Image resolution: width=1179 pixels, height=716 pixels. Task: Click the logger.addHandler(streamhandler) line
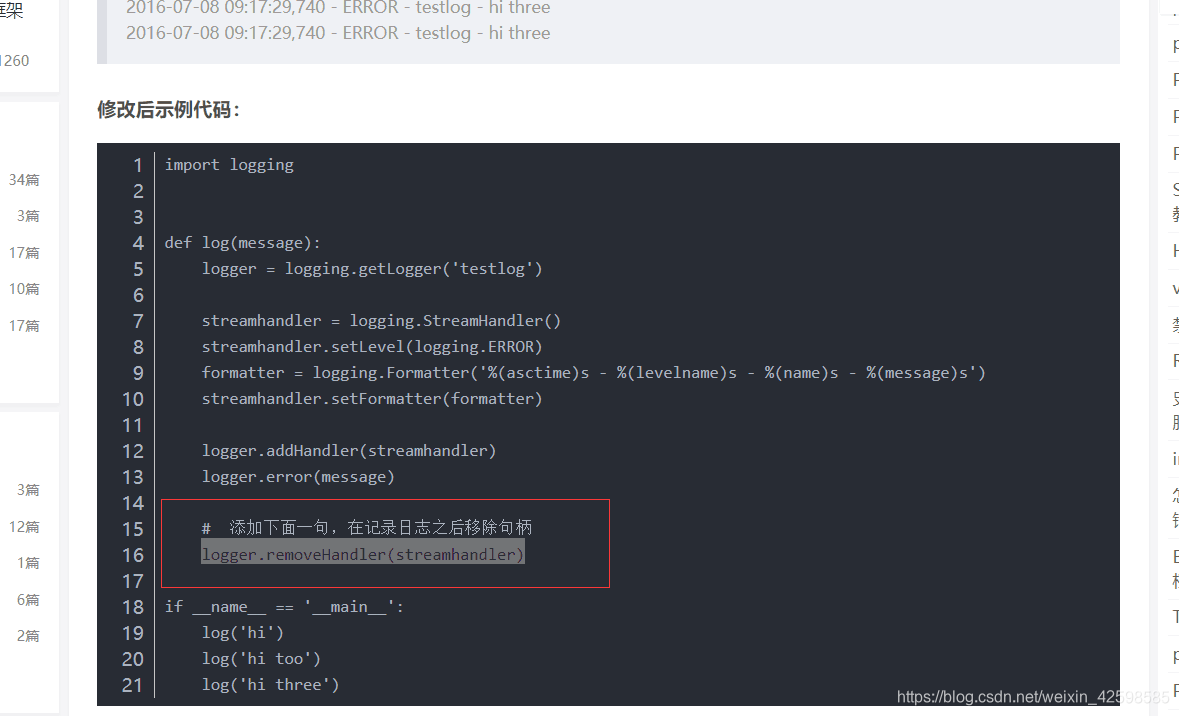point(349,451)
